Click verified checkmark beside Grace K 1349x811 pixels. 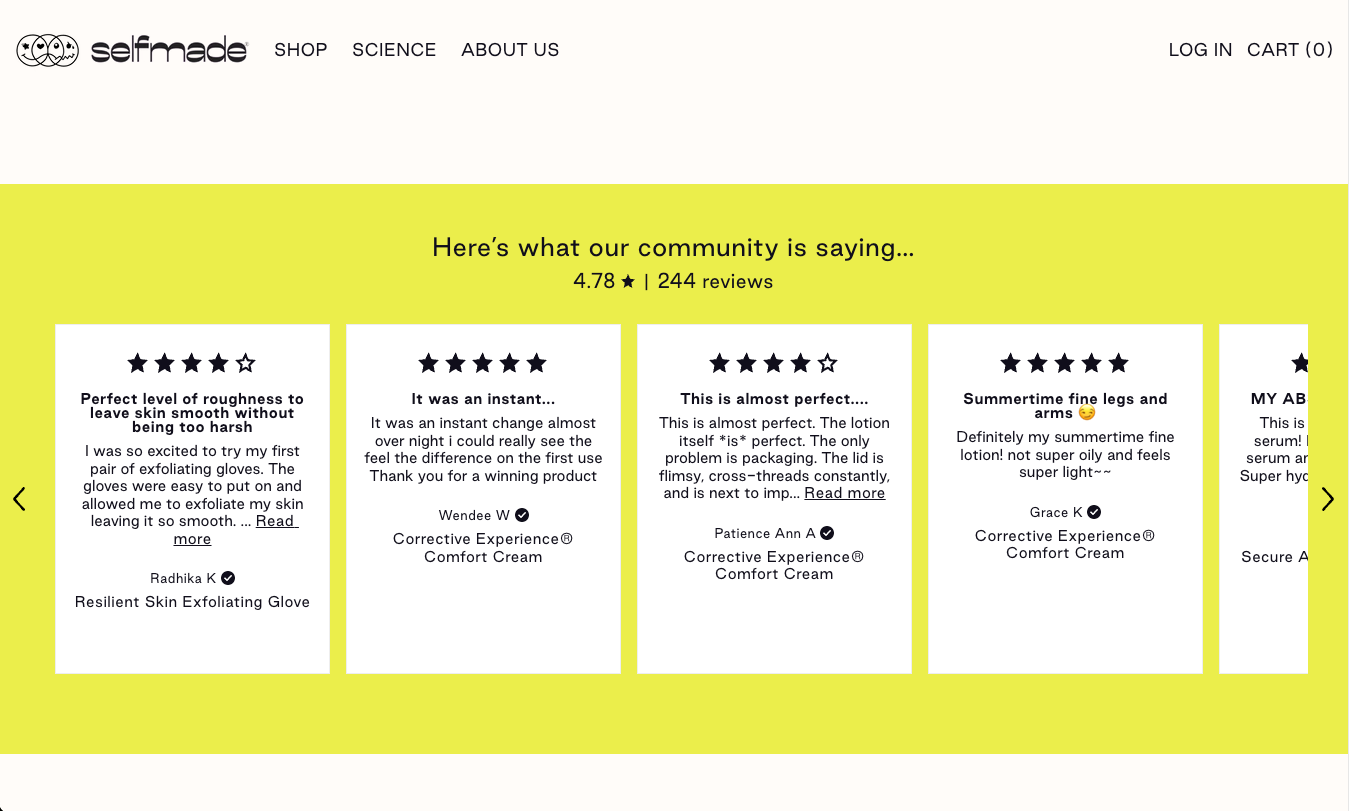[x=1094, y=512]
